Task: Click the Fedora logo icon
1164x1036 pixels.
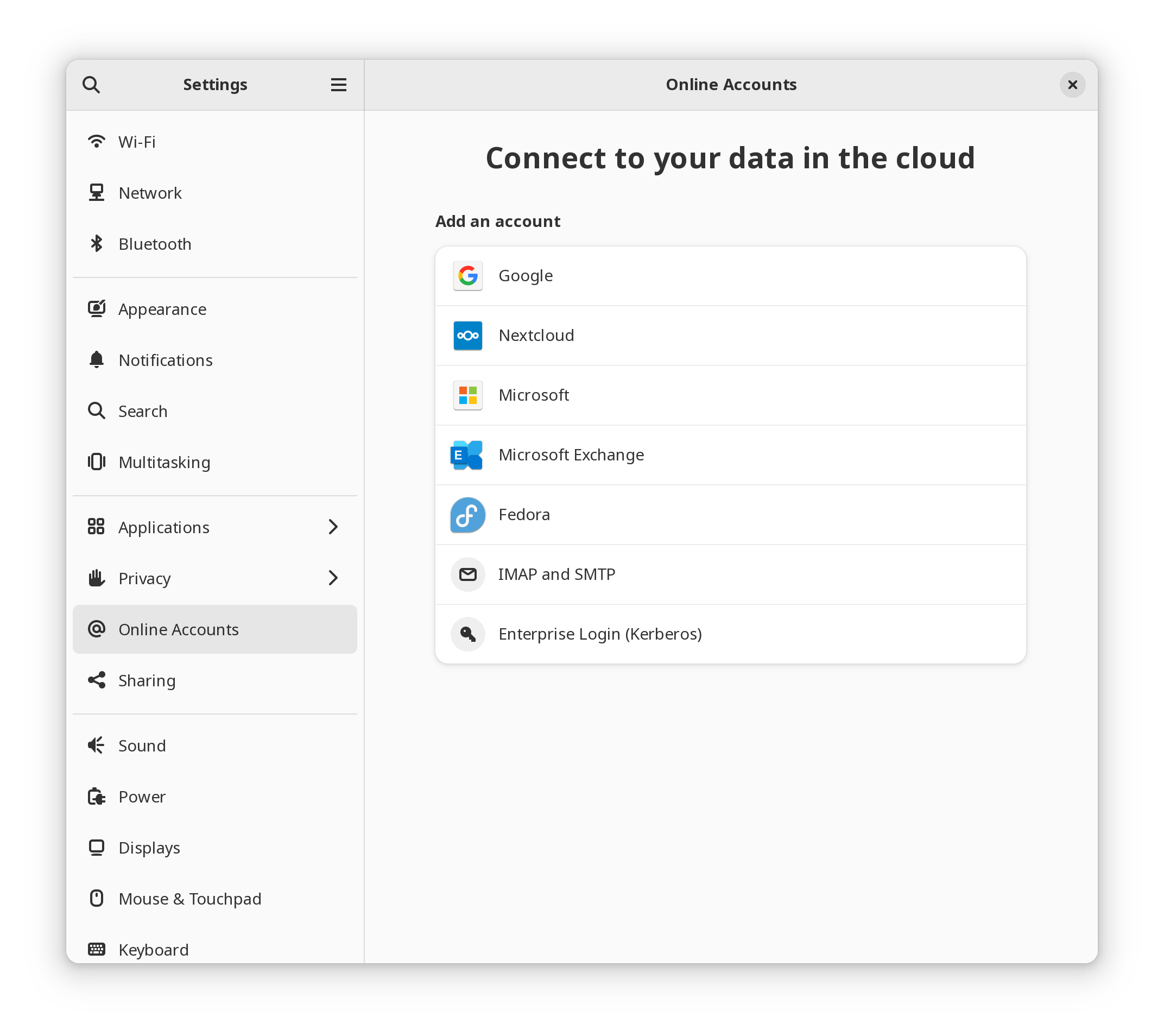Action: coord(467,514)
